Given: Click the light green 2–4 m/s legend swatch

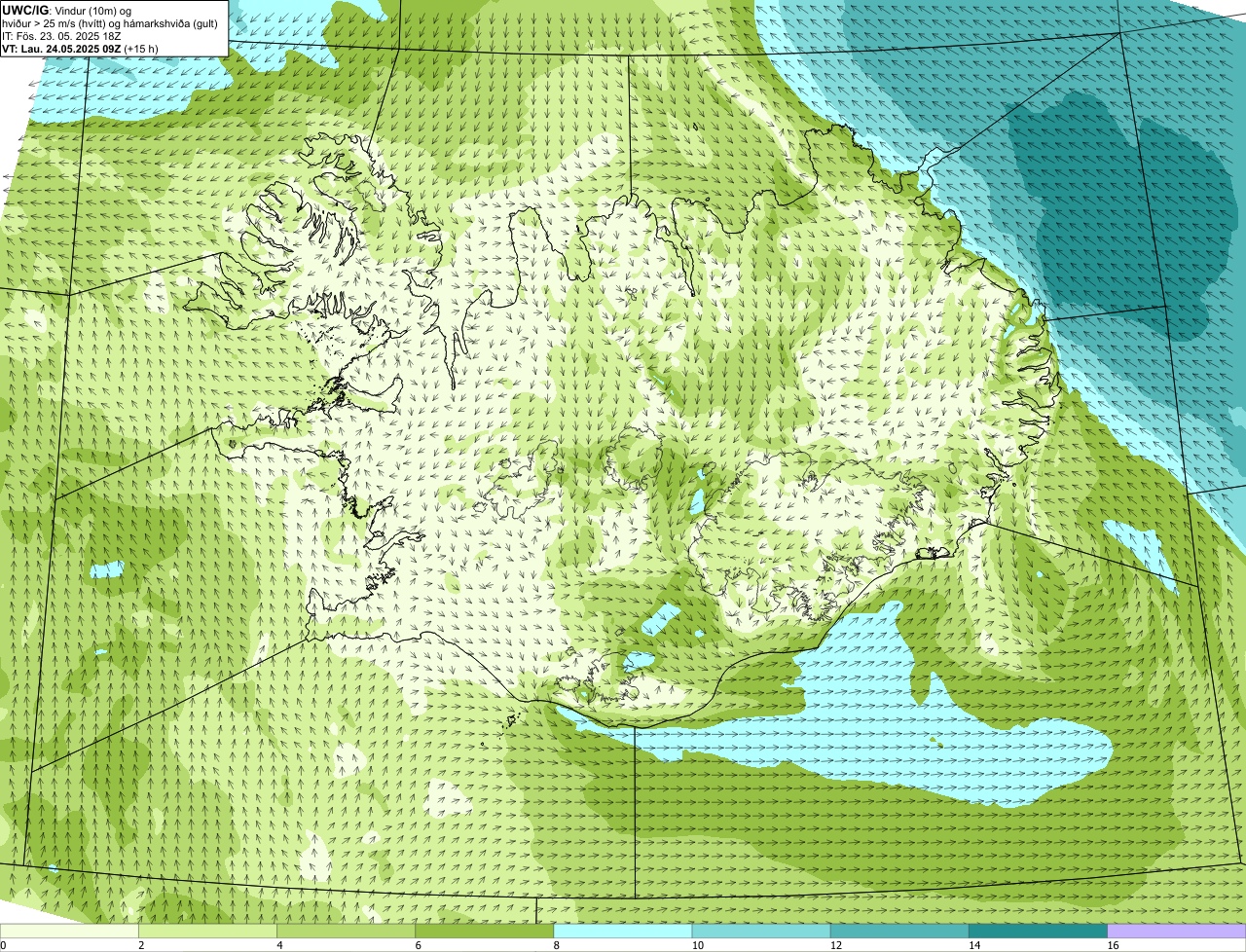Looking at the screenshot, I should tap(207, 931).
